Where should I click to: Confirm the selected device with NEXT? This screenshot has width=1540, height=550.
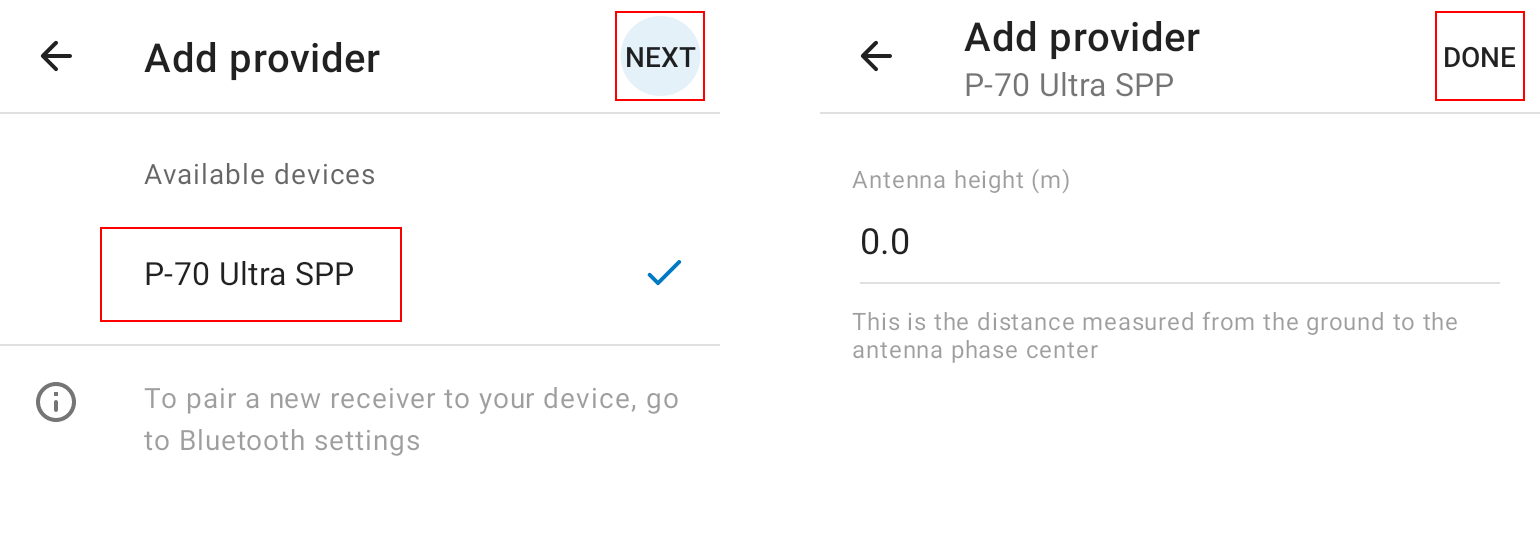click(x=660, y=57)
